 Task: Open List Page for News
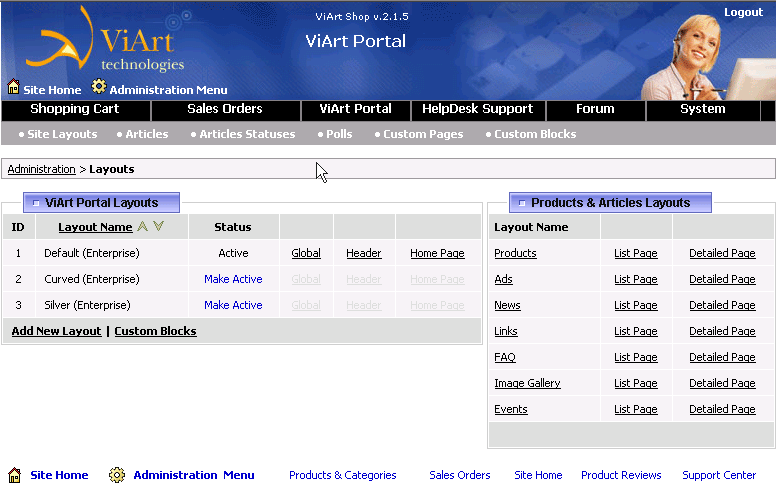(x=636, y=305)
